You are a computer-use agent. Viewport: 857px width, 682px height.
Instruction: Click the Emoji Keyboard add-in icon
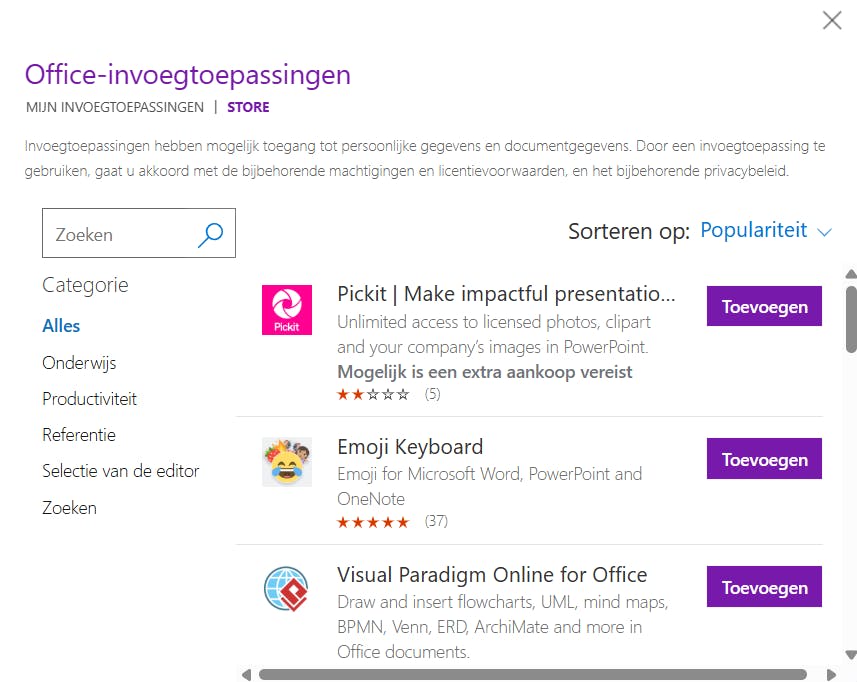pos(286,462)
